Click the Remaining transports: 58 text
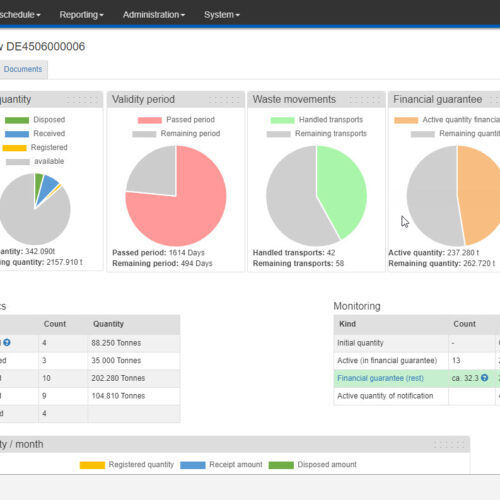500x500 pixels. point(298,263)
